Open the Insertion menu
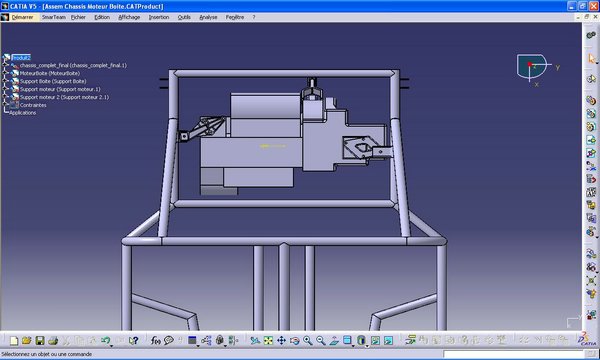This screenshot has width=600, height=360. [x=159, y=17]
